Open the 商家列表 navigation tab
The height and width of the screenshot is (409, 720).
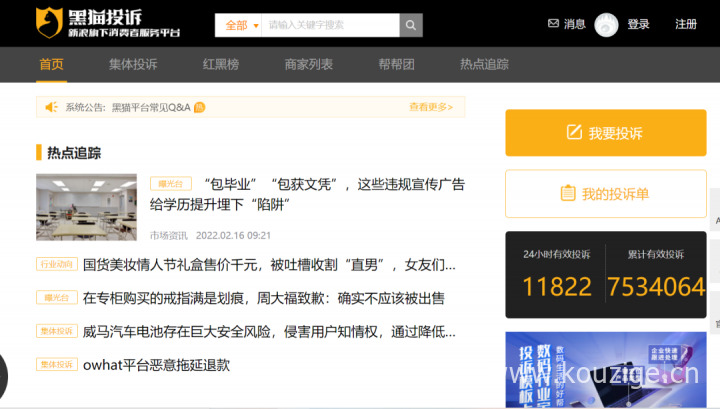pos(309,64)
